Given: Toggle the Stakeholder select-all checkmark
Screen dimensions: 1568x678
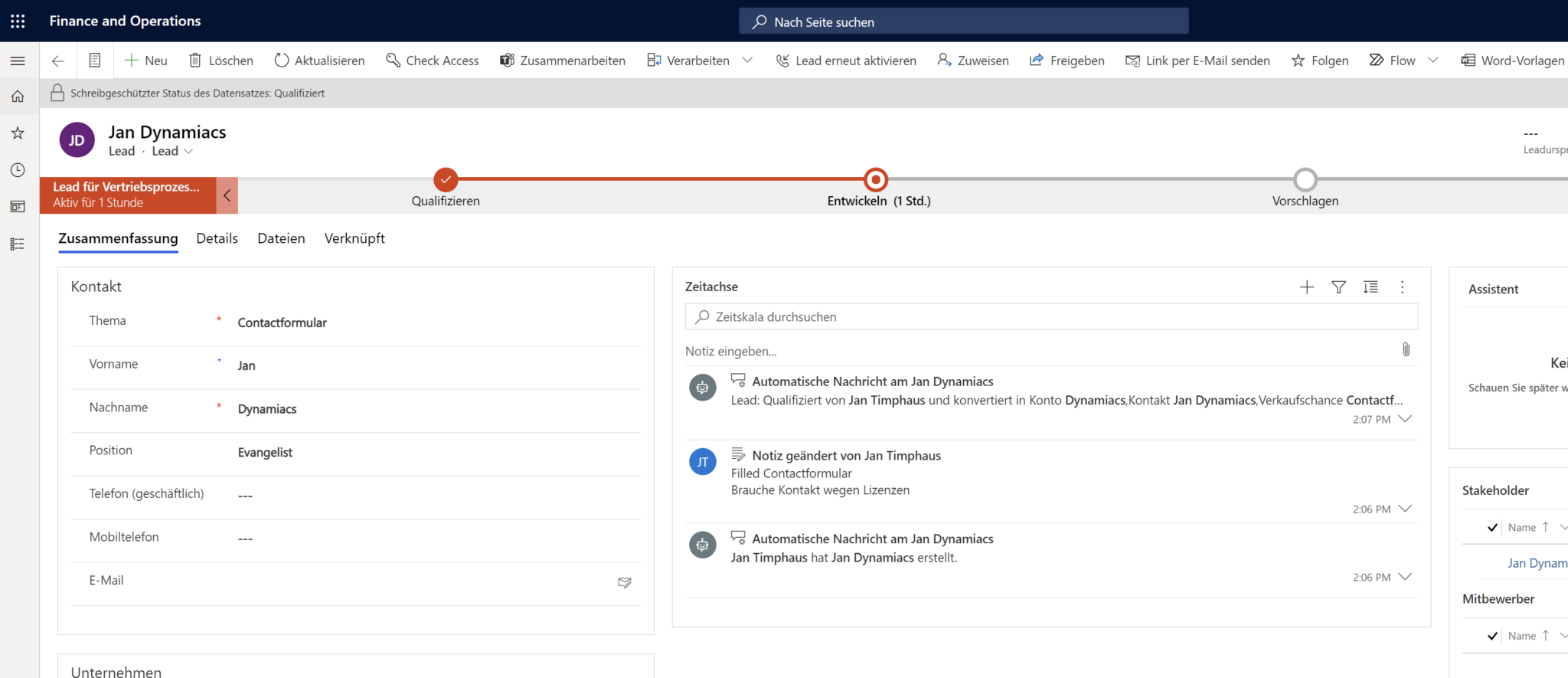Looking at the screenshot, I should pos(1492,527).
